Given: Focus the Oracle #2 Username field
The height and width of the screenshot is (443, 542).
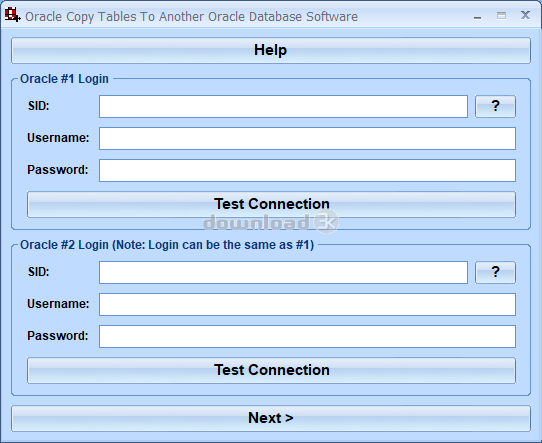Looking at the screenshot, I should pyautogui.click(x=307, y=304).
